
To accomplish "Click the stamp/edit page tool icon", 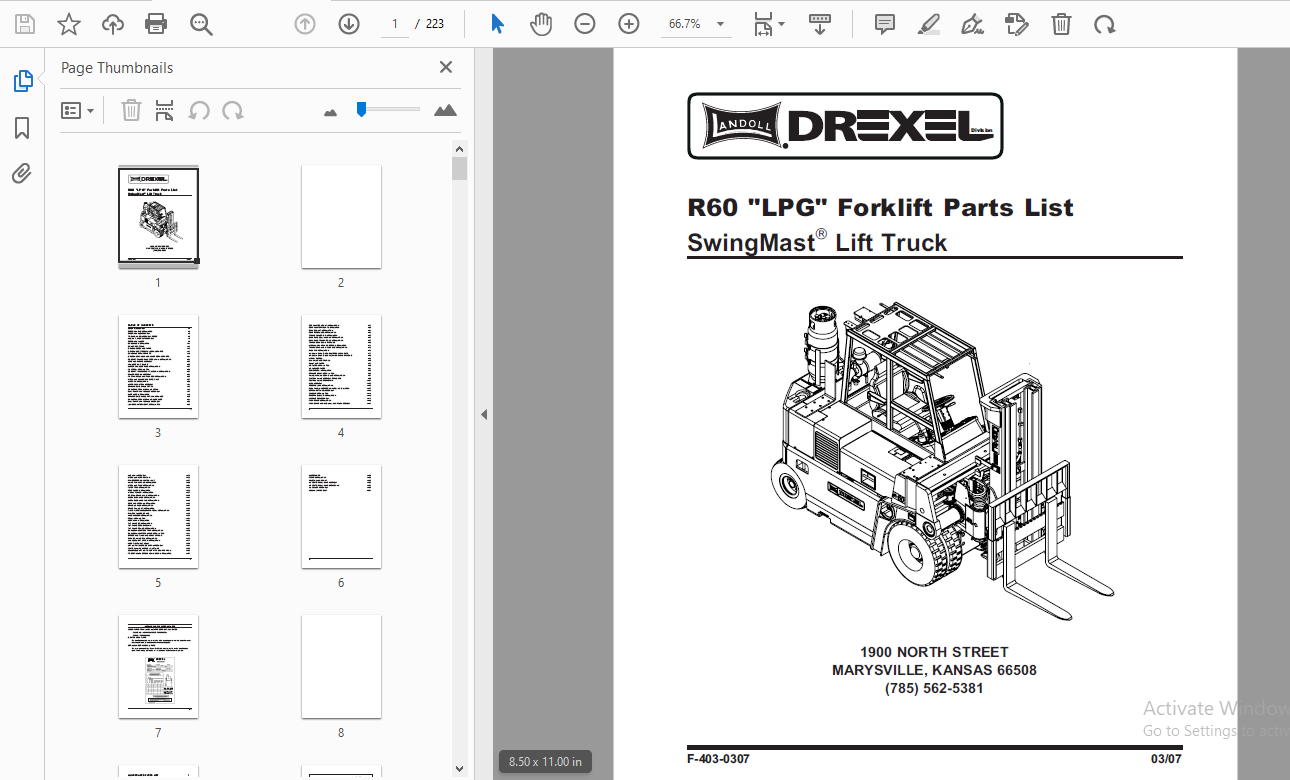I will pyautogui.click(x=1017, y=24).
